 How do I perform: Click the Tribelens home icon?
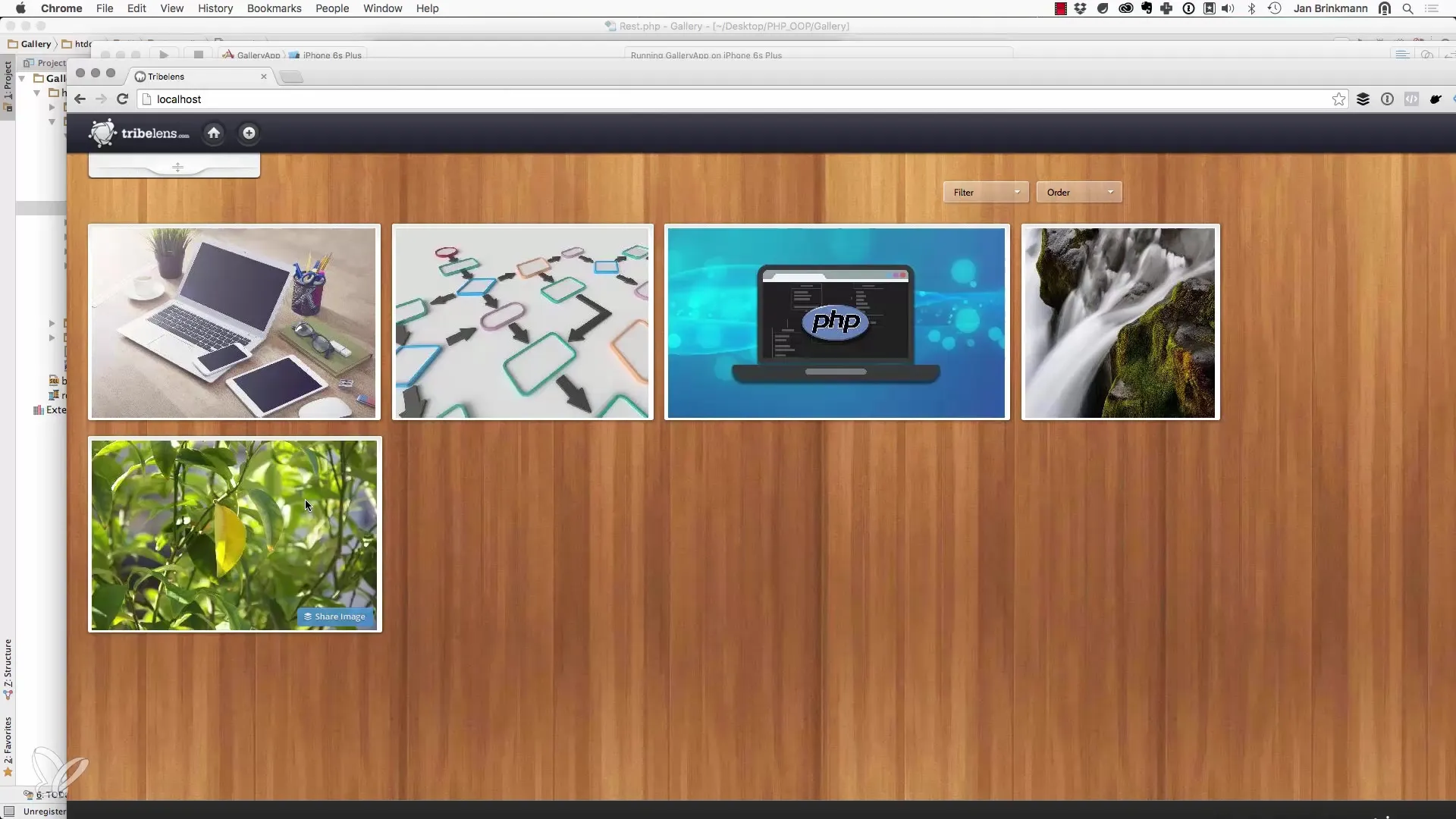click(214, 133)
